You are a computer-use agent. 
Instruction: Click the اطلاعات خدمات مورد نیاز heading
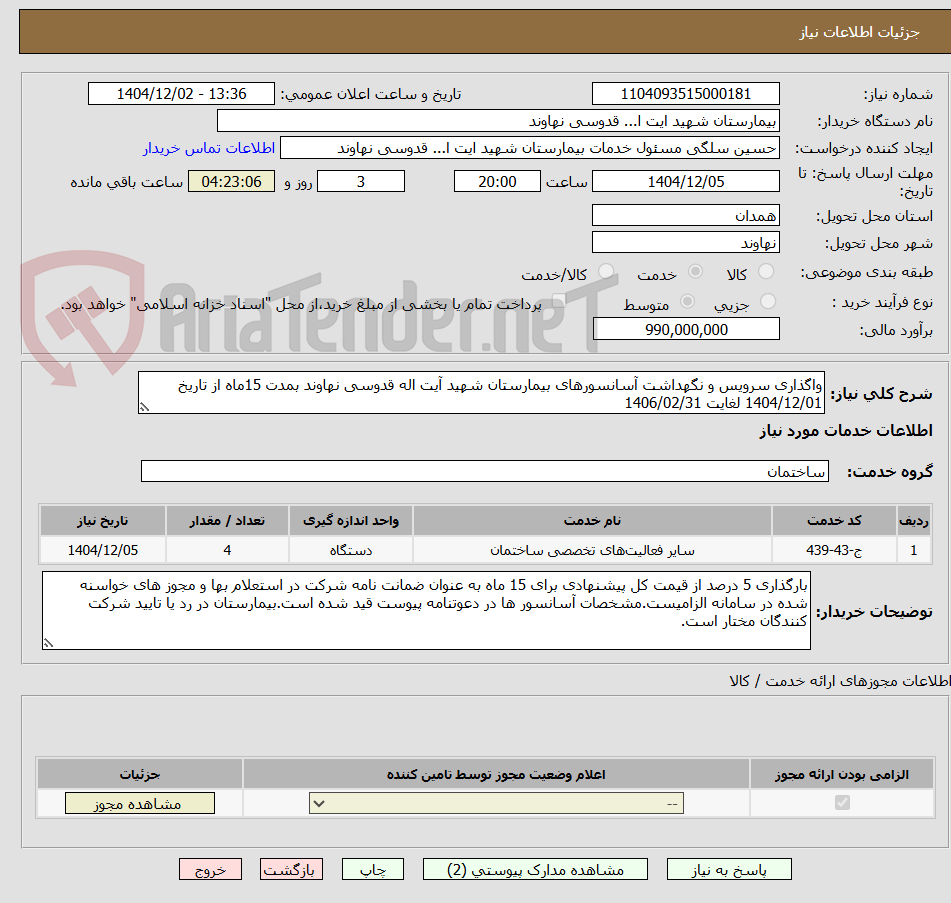(x=845, y=431)
